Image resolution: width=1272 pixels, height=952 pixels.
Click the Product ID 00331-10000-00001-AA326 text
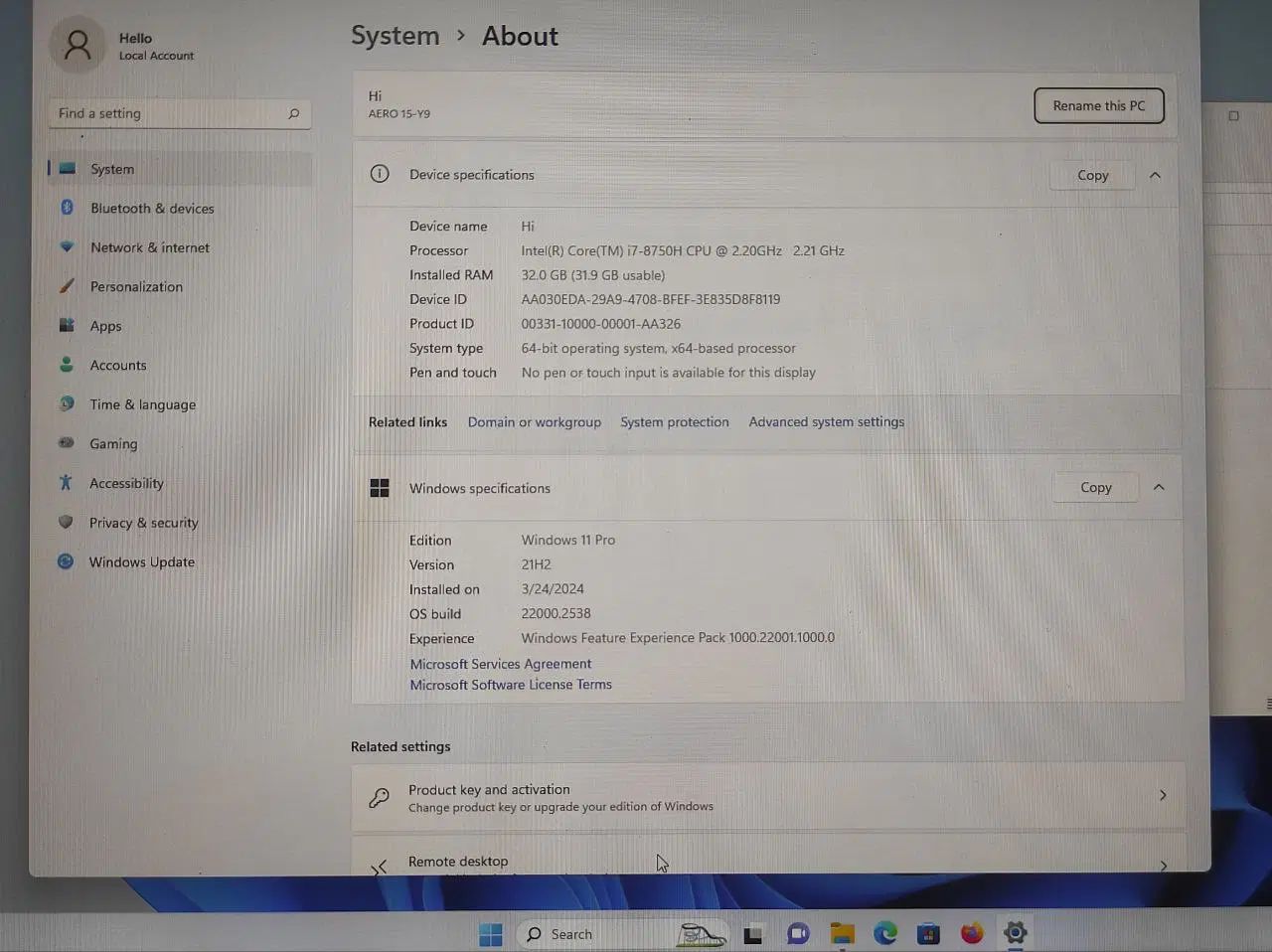pyautogui.click(x=601, y=324)
